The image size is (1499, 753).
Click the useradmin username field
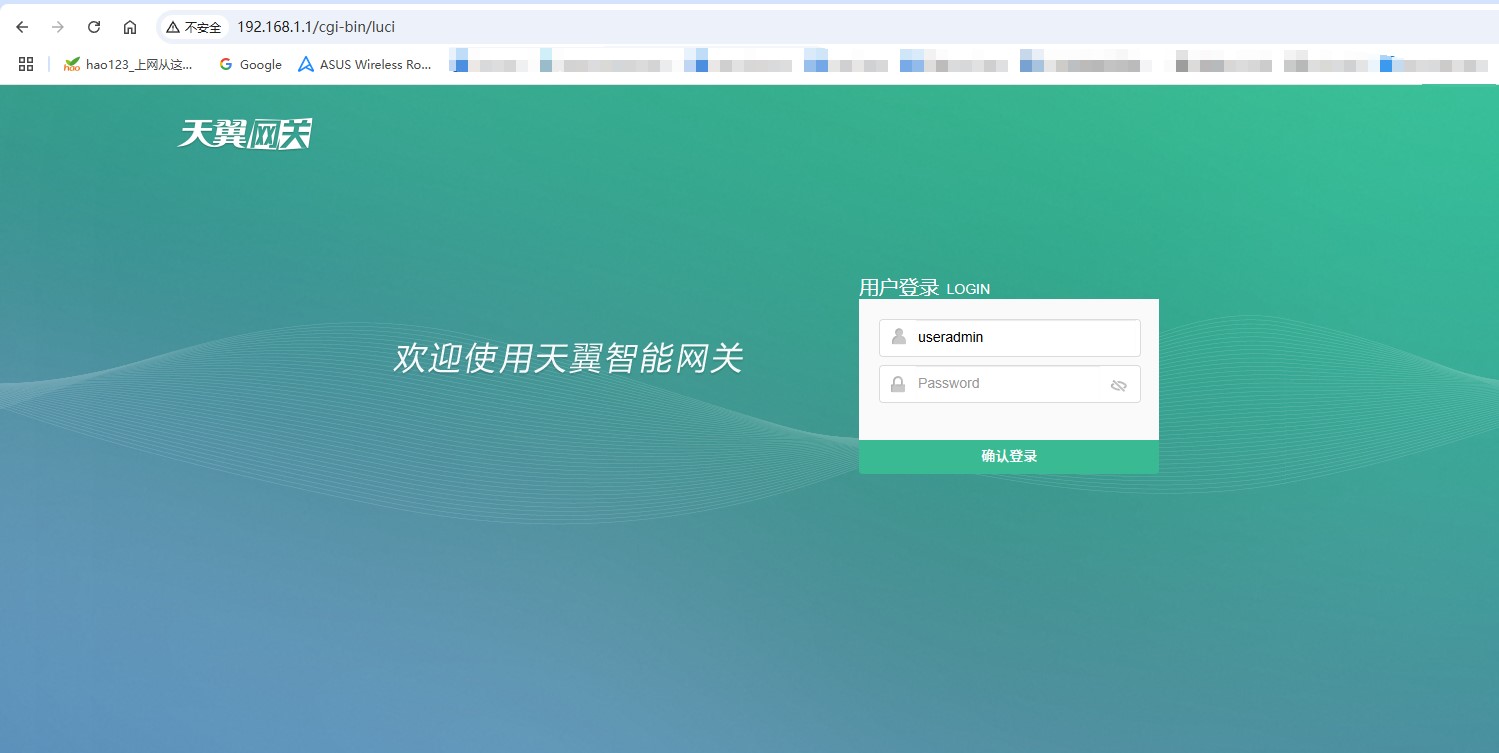click(1020, 338)
